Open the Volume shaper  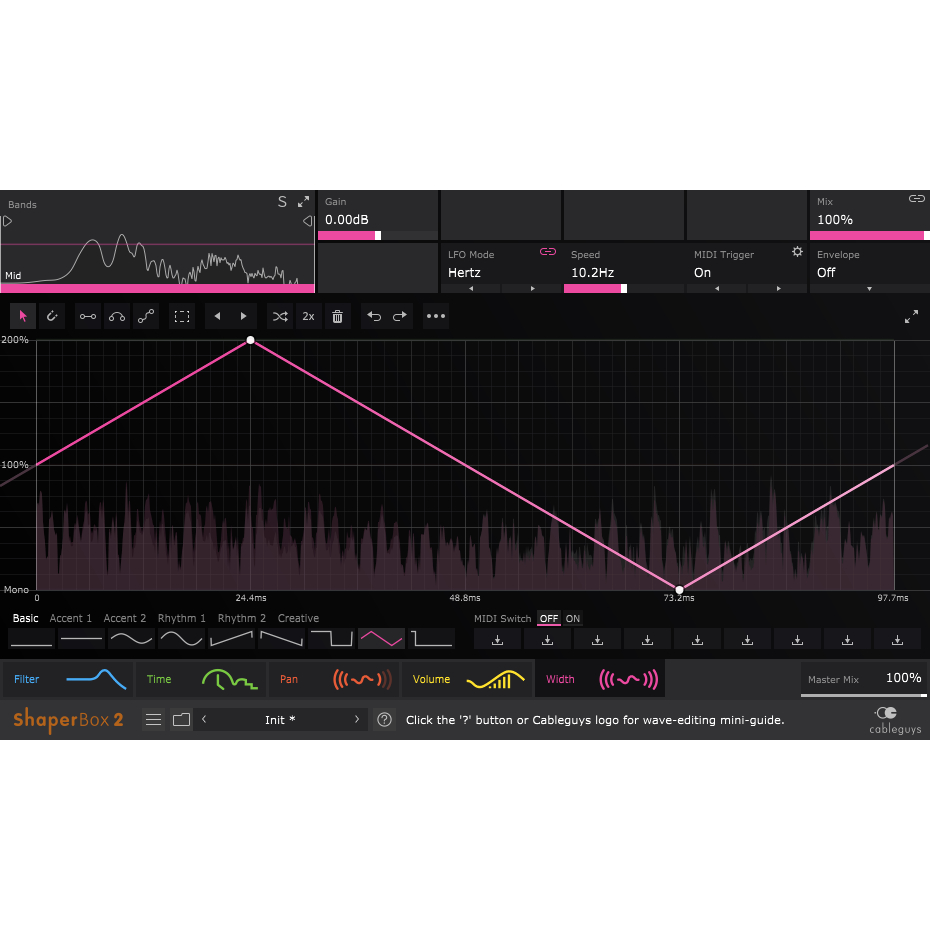tap(467, 679)
